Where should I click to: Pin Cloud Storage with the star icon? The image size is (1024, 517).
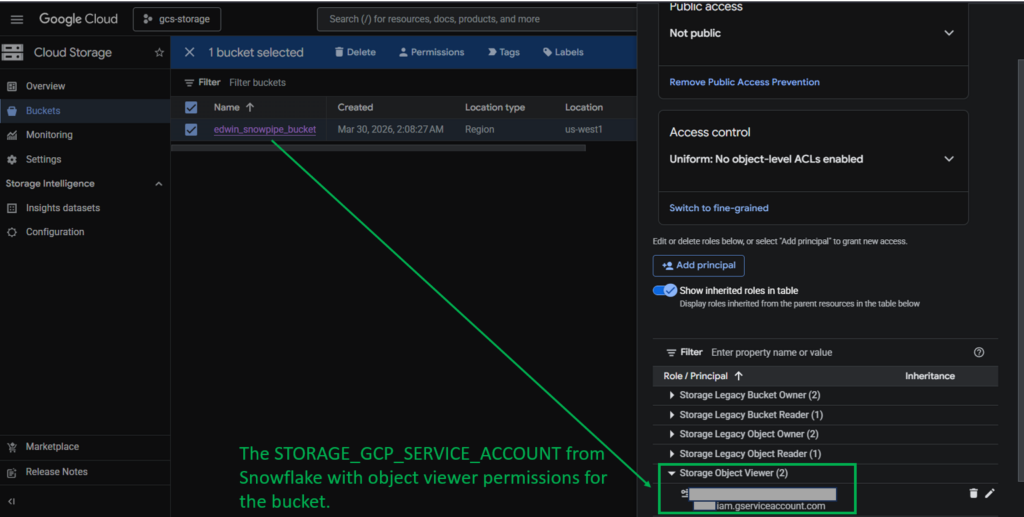point(159,52)
